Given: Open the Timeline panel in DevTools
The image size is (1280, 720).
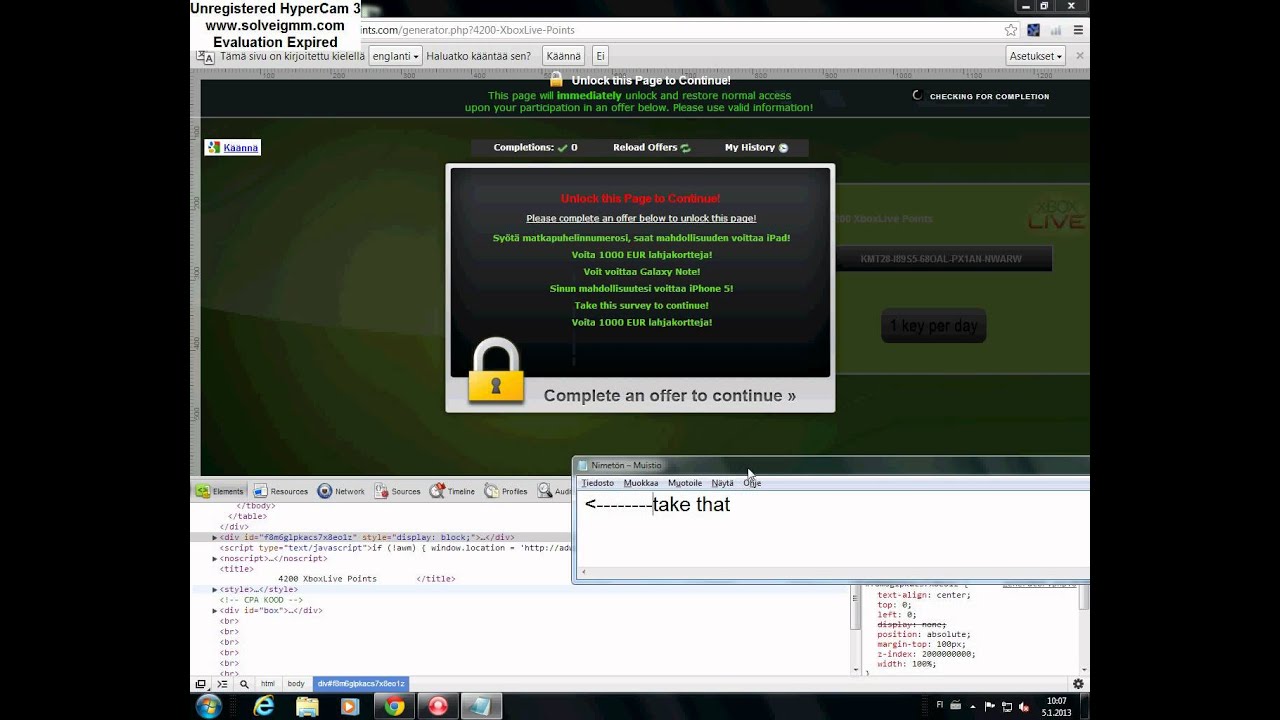Looking at the screenshot, I should [x=452, y=491].
